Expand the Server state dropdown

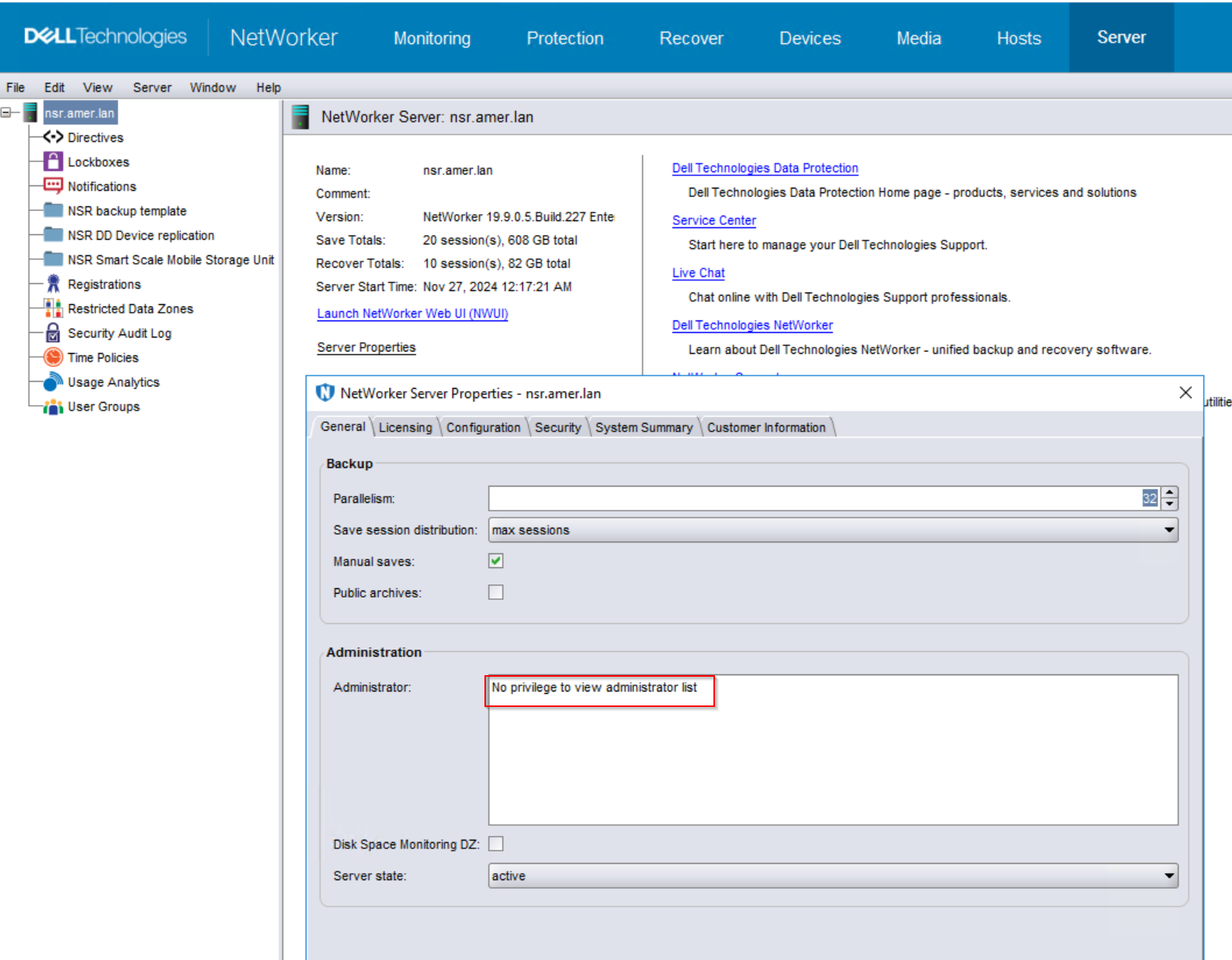coord(1168,876)
